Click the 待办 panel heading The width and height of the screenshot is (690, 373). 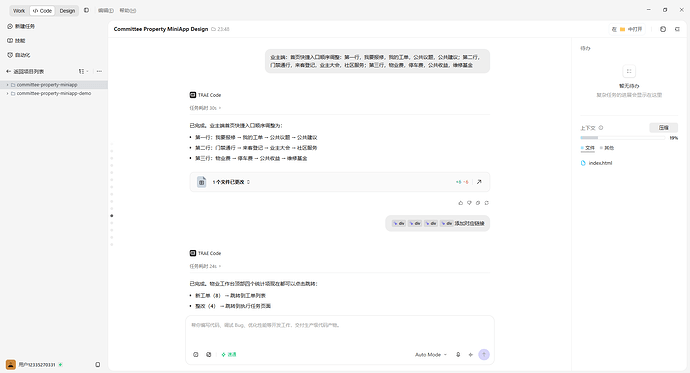(585, 48)
